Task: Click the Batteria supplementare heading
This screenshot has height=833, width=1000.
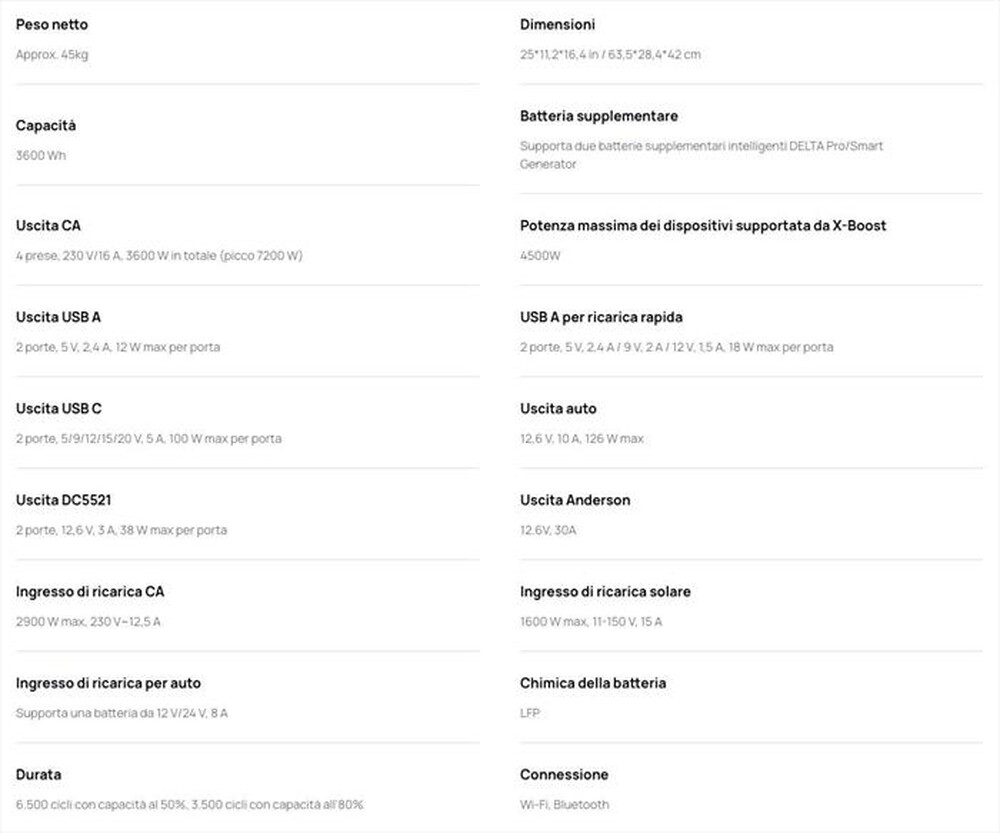Action: [x=599, y=117]
